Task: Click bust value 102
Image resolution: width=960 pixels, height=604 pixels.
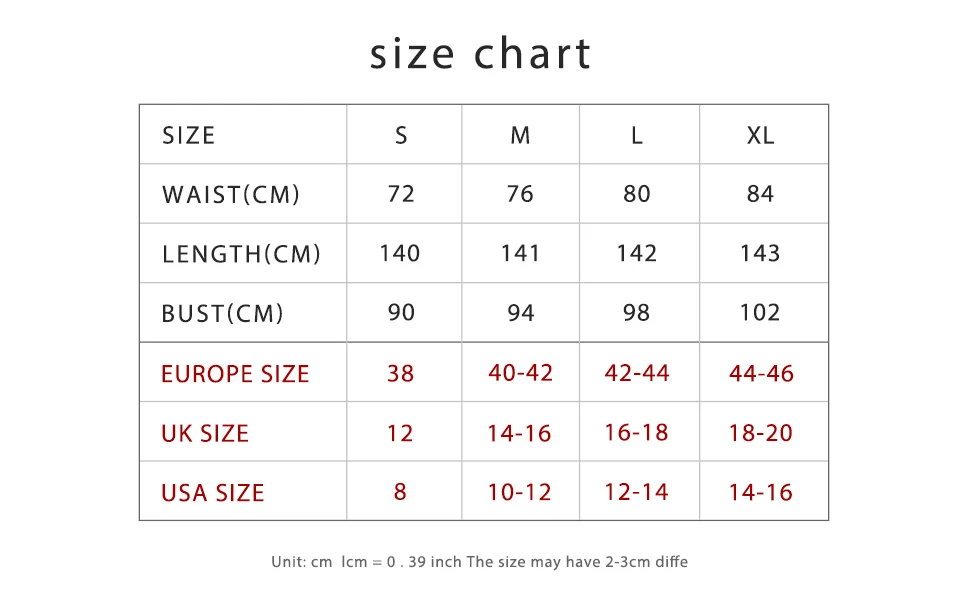Action: [x=760, y=313]
